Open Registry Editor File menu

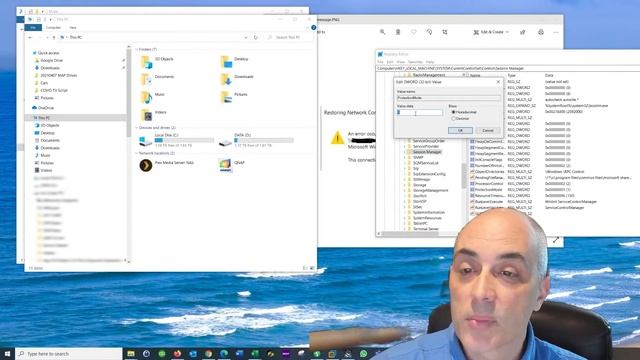pos(380,62)
